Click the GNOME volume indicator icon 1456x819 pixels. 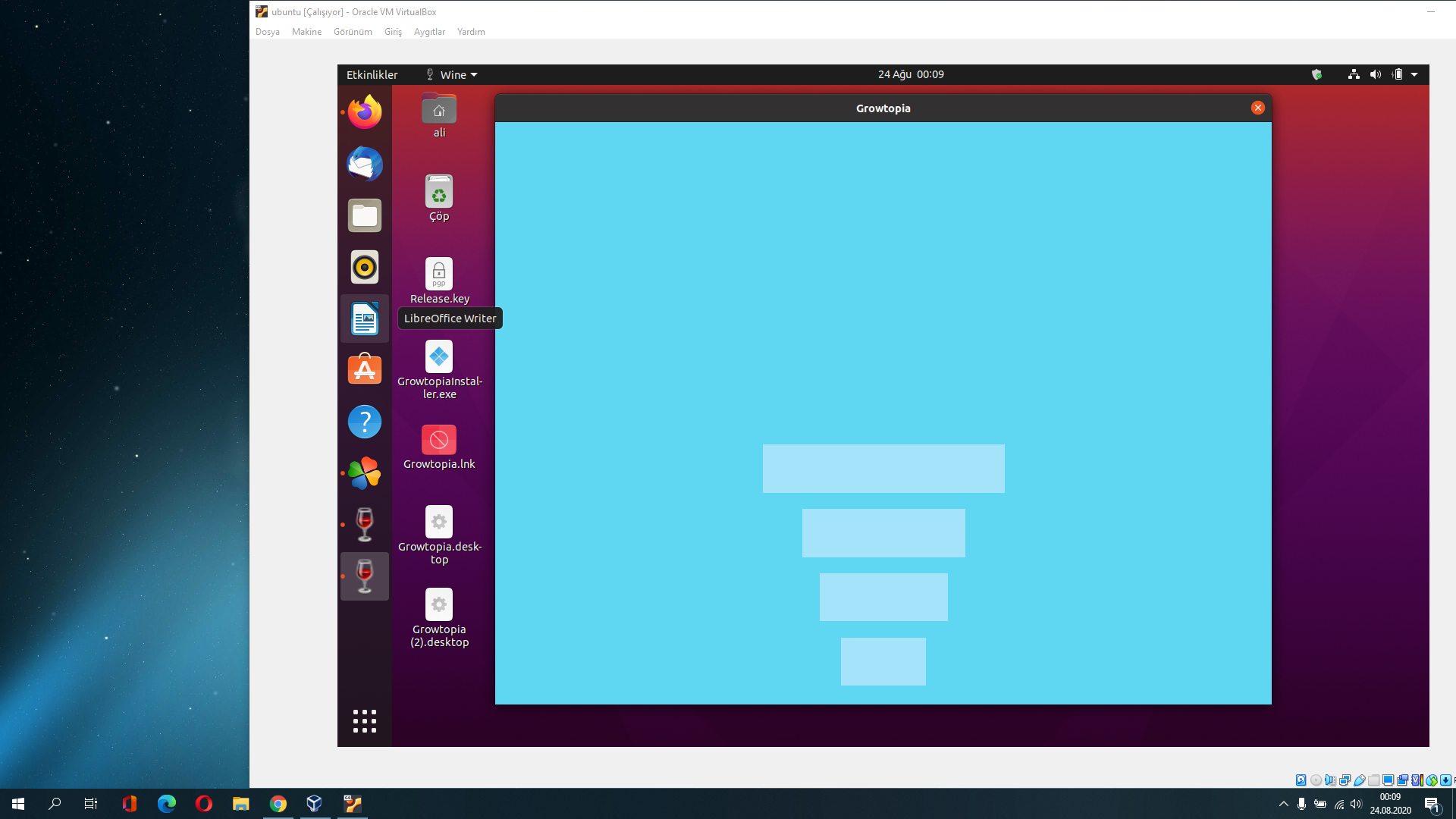1376,74
